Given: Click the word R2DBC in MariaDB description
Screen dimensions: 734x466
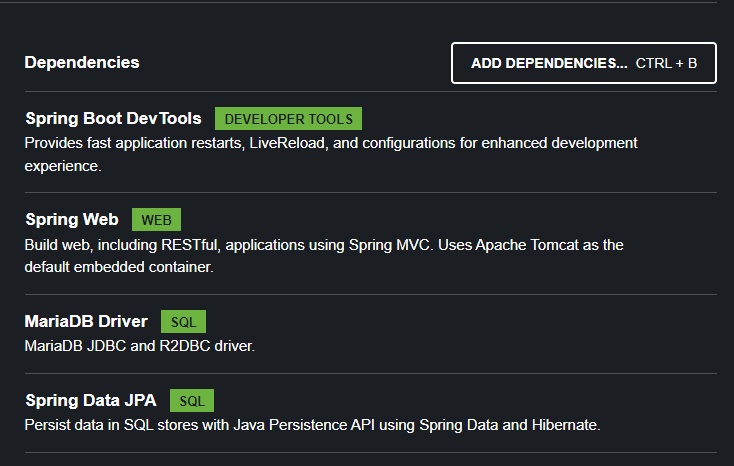Looking at the screenshot, I should (x=189, y=346).
